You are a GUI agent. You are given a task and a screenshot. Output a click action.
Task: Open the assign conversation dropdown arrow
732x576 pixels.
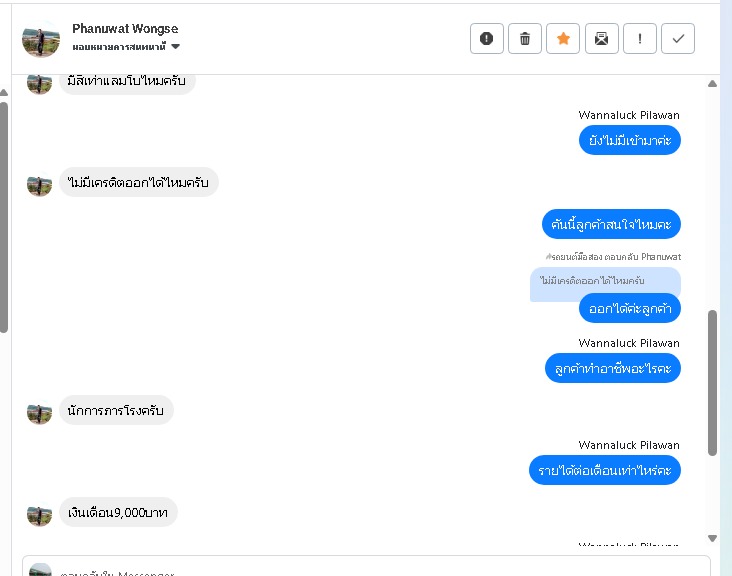[x=176, y=47]
